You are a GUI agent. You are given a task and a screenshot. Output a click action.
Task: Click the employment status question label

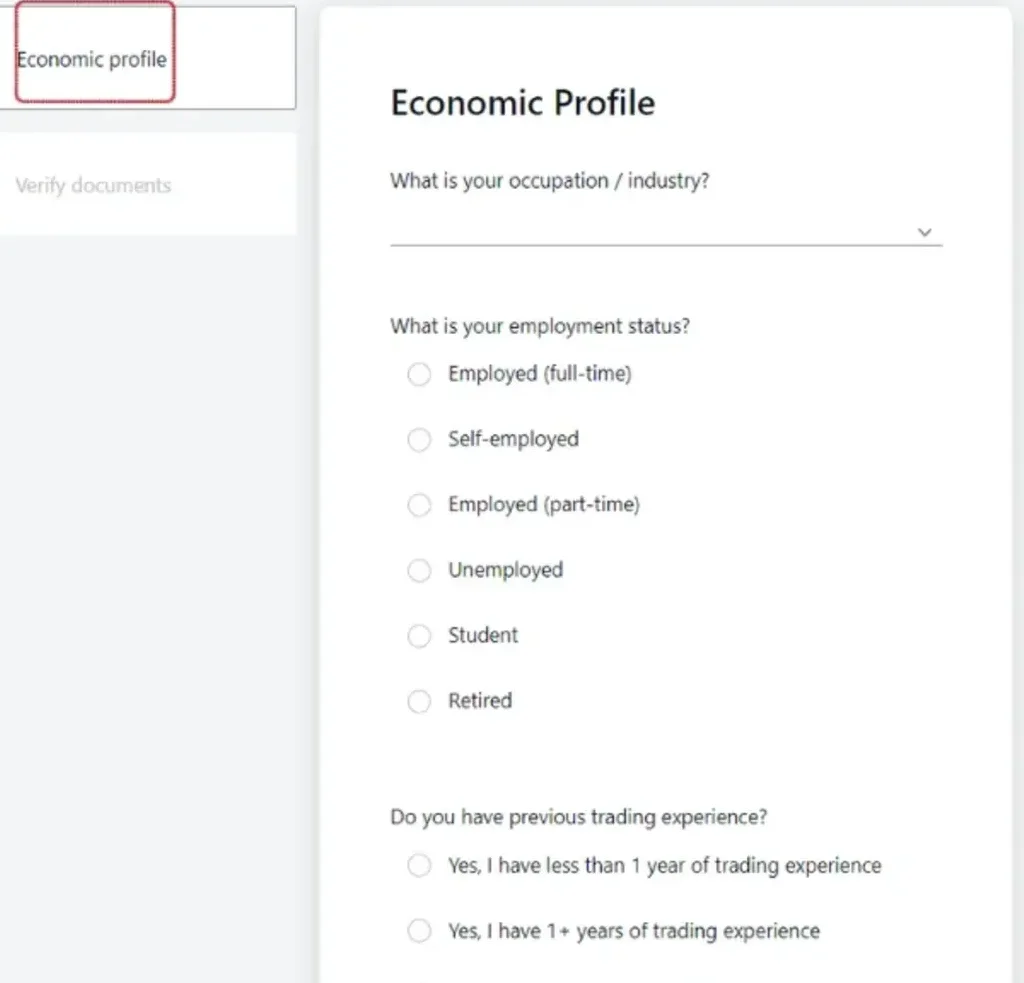click(540, 325)
